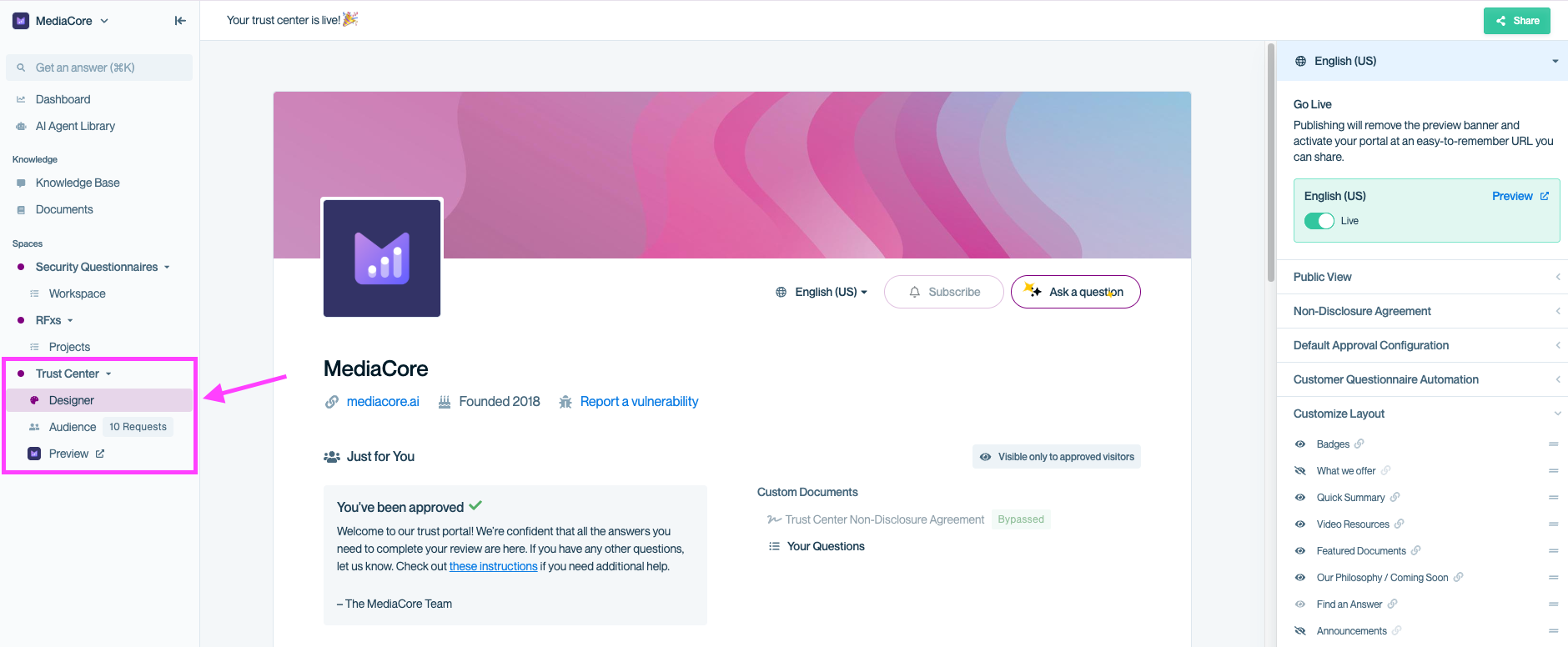Show the Announcements section
This screenshot has height=647, width=1568.
tap(1299, 631)
